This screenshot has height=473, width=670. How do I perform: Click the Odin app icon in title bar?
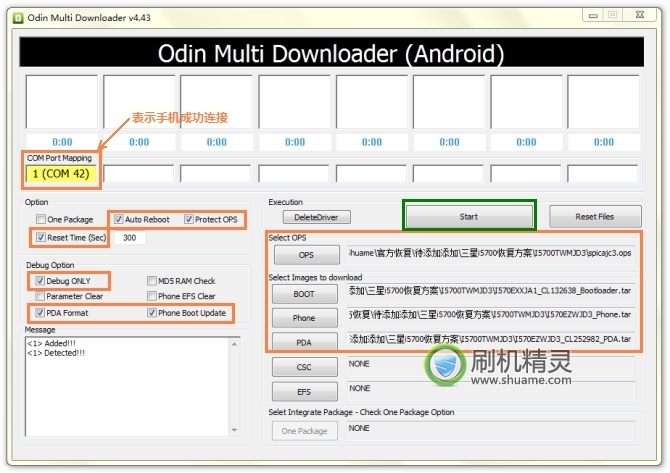(18, 18)
